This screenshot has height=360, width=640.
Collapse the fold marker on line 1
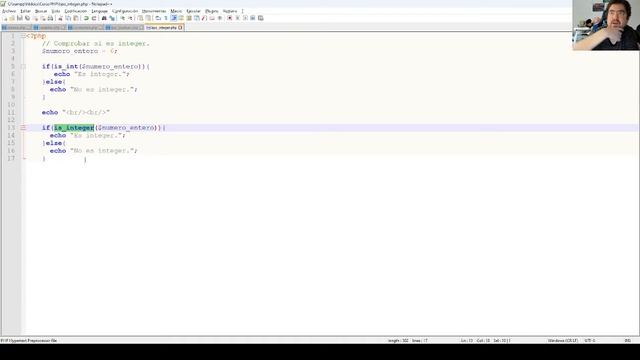click(23, 36)
